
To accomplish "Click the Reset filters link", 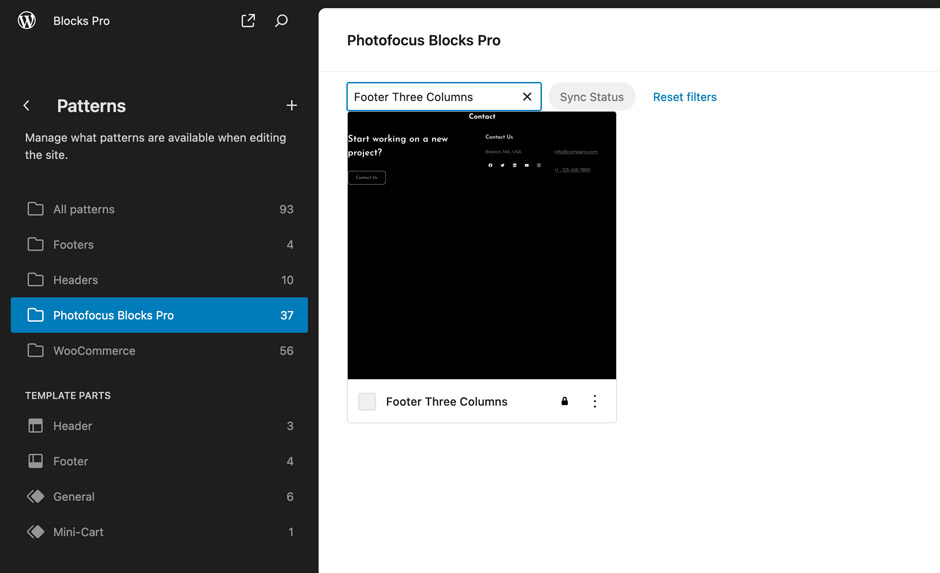I will (x=684, y=97).
